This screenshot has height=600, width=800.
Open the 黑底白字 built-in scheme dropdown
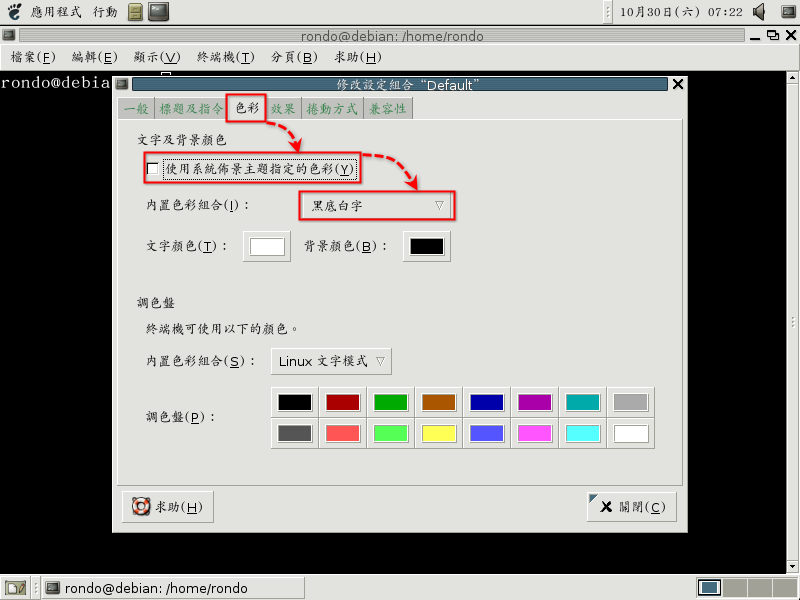(377, 206)
